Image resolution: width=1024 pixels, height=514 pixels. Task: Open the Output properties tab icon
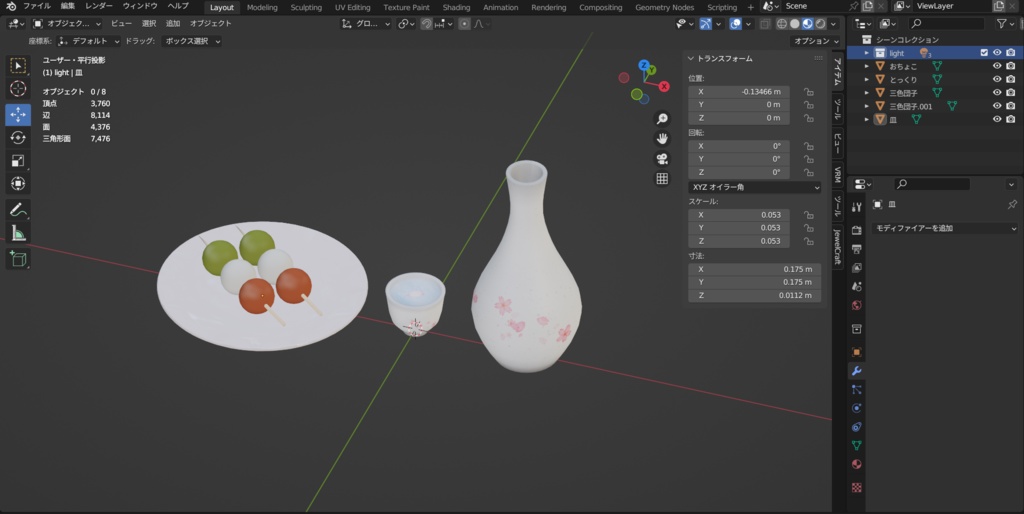pos(856,249)
